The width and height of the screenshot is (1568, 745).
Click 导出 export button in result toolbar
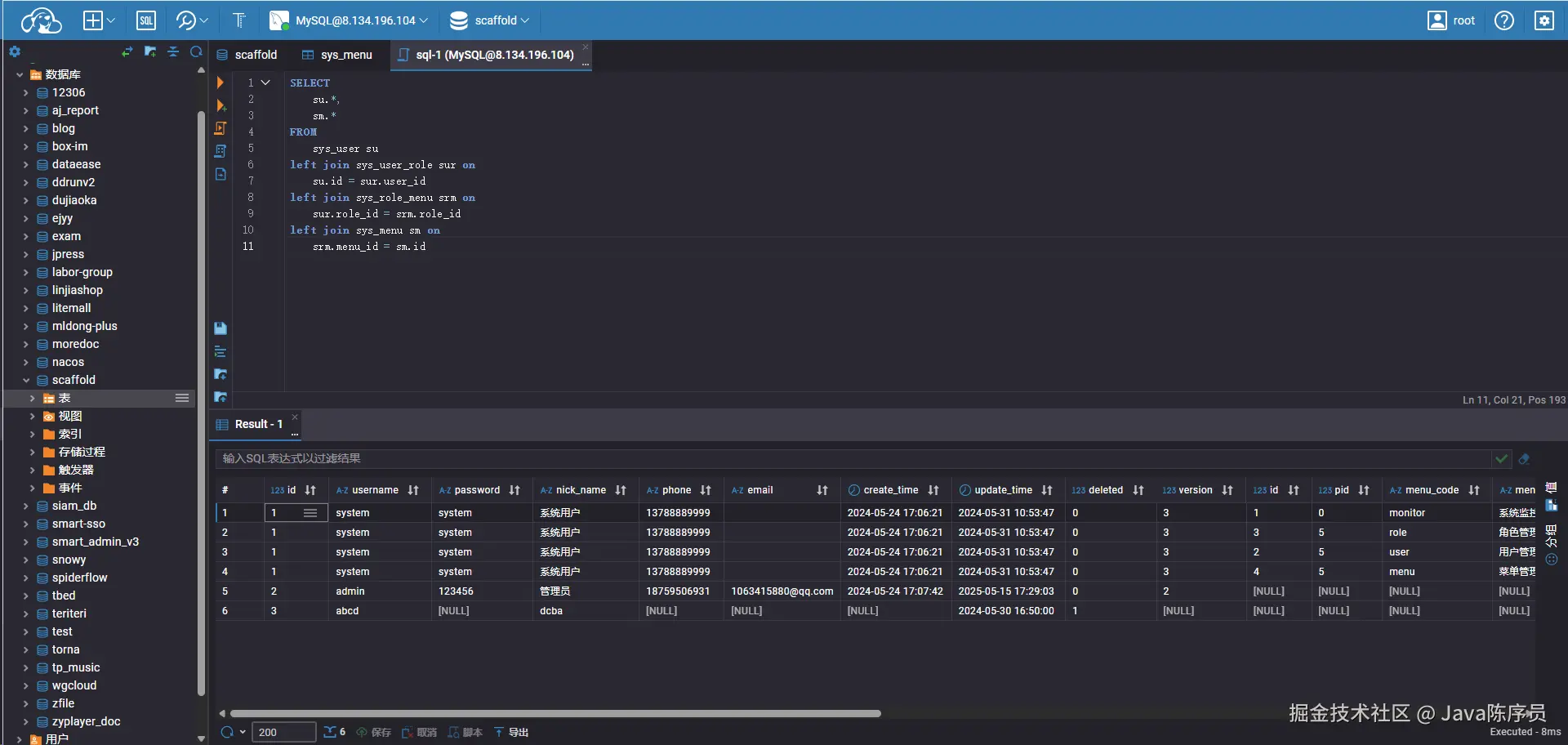click(510, 733)
